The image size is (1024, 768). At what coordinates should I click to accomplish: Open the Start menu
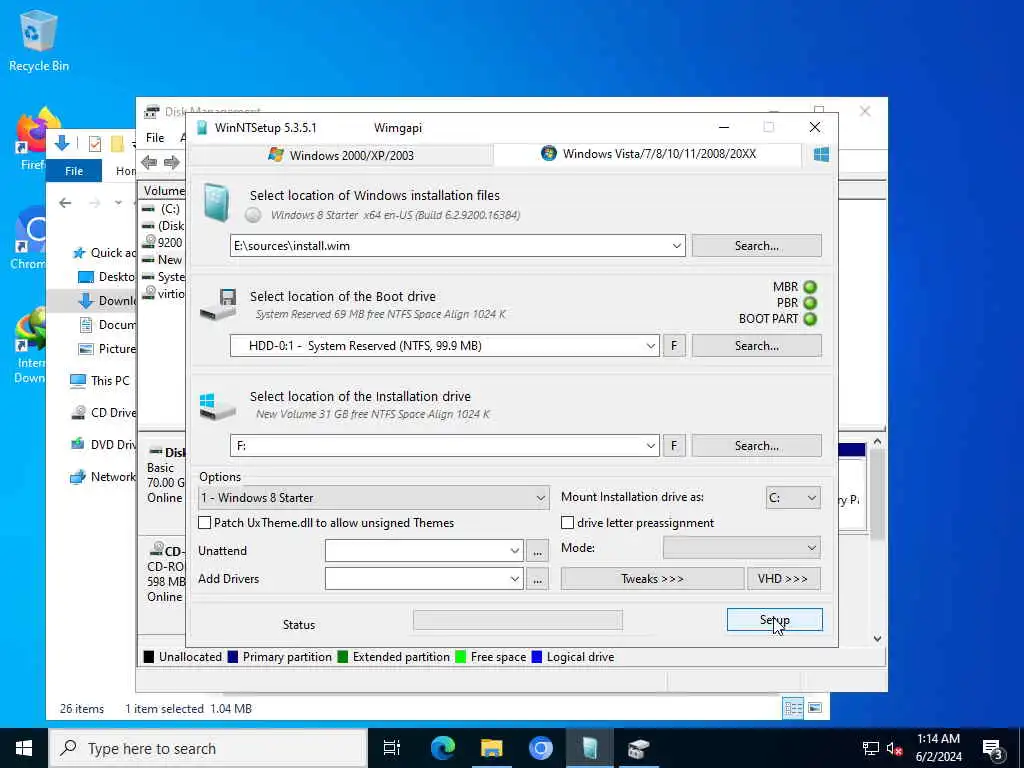24,748
